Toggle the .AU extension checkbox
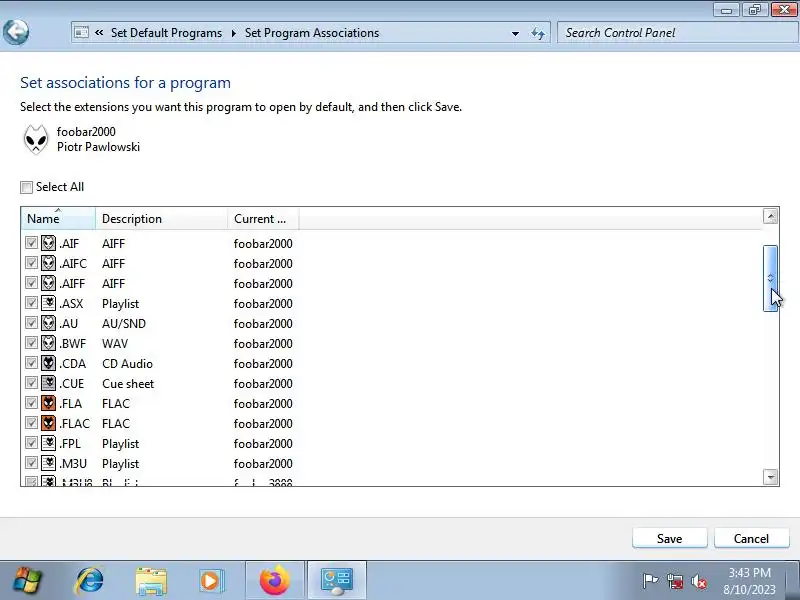The height and width of the screenshot is (600, 800). click(x=31, y=323)
